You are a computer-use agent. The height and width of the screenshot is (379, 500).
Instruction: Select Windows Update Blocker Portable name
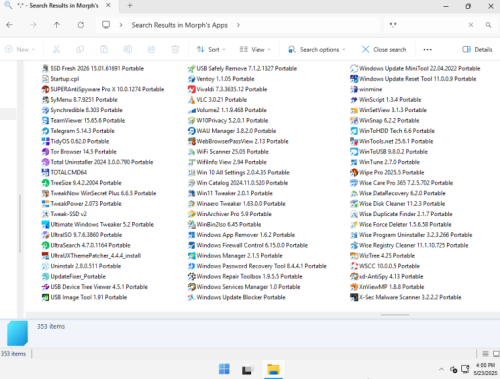[x=241, y=297]
